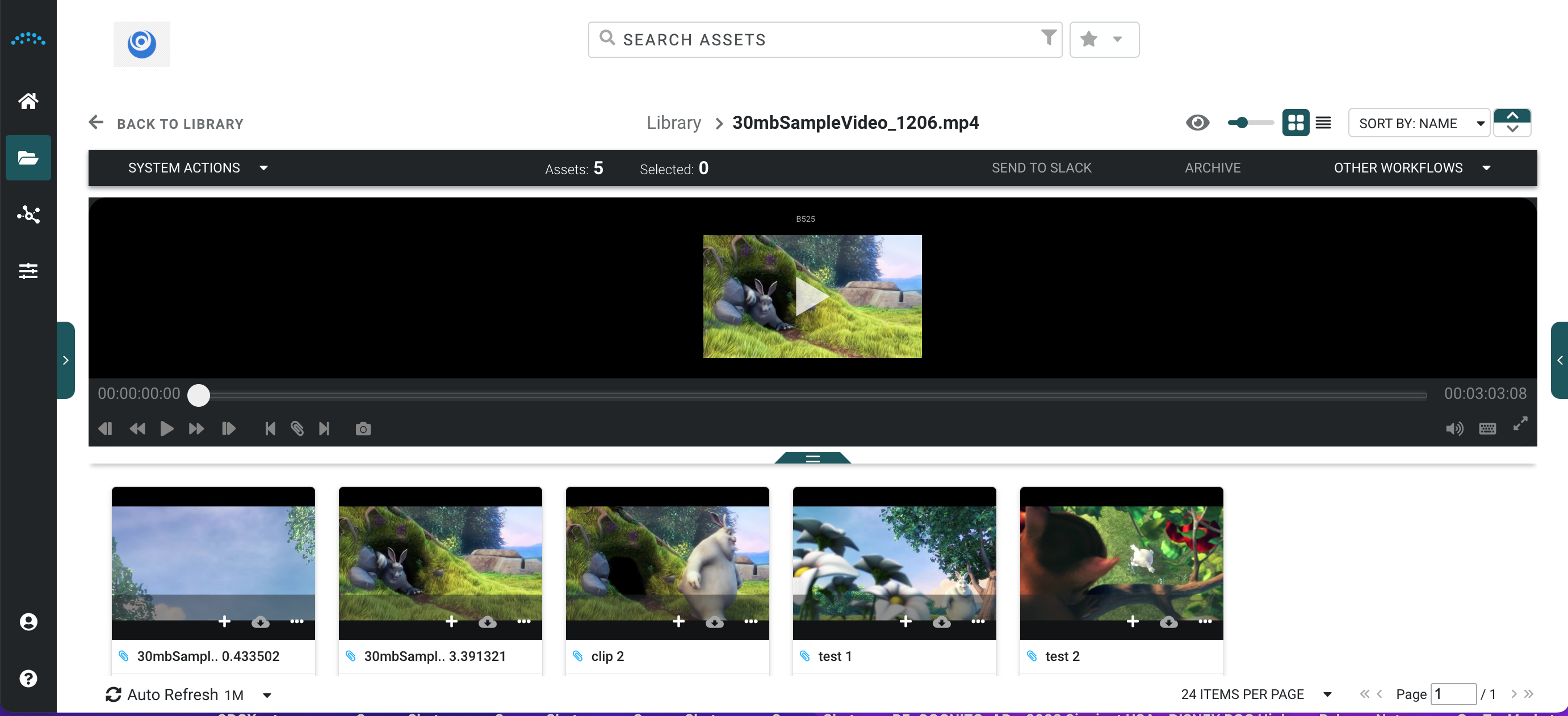Expand the Auto Refresh interval dropdown
Viewport: 1568px width, 716px height.
coord(267,694)
